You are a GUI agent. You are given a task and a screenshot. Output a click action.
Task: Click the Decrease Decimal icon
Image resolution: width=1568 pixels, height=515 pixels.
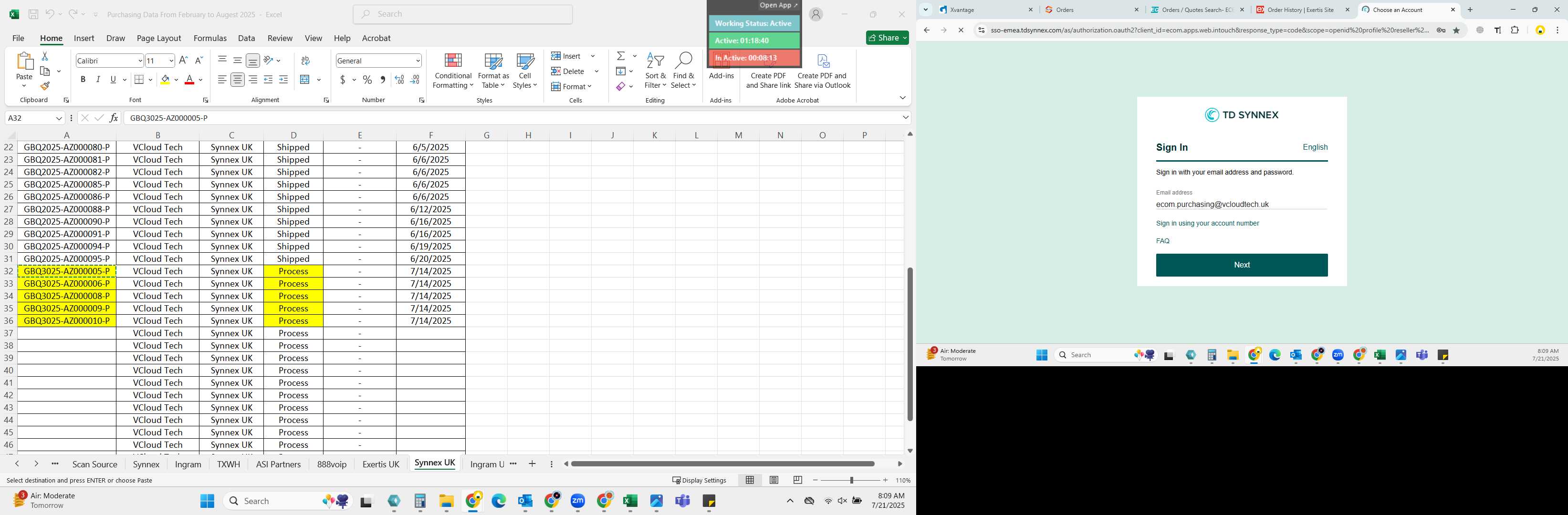tap(415, 80)
